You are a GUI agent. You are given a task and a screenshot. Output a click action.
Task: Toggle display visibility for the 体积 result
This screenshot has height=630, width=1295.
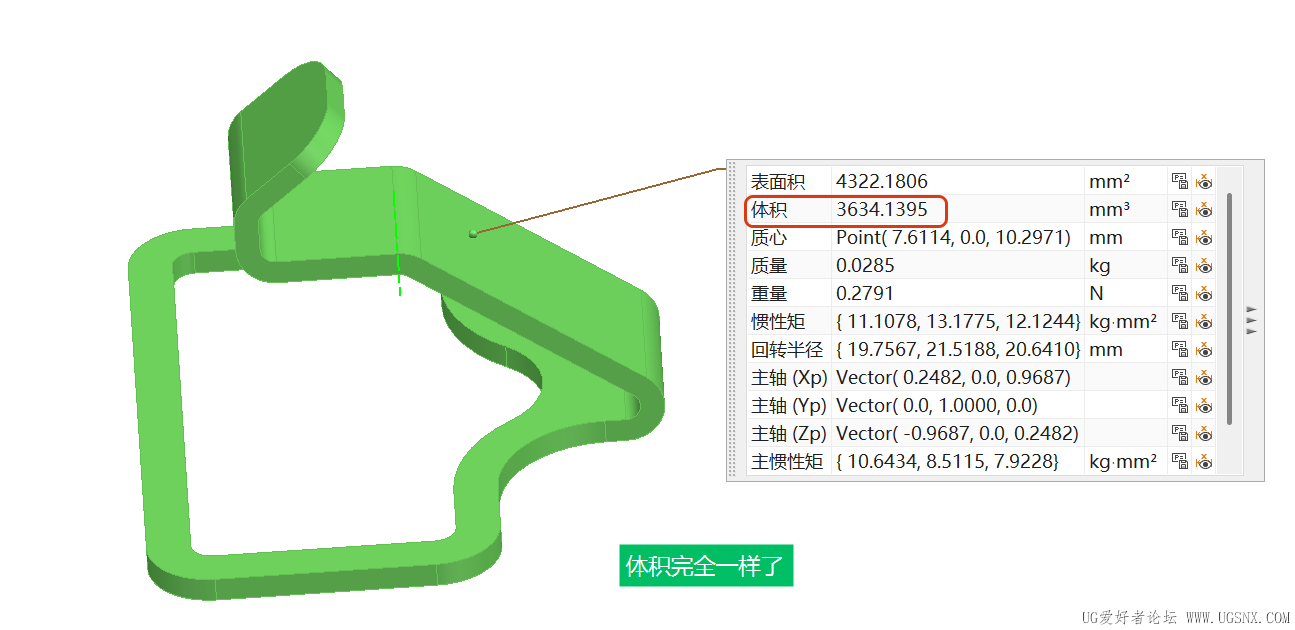(x=1205, y=209)
